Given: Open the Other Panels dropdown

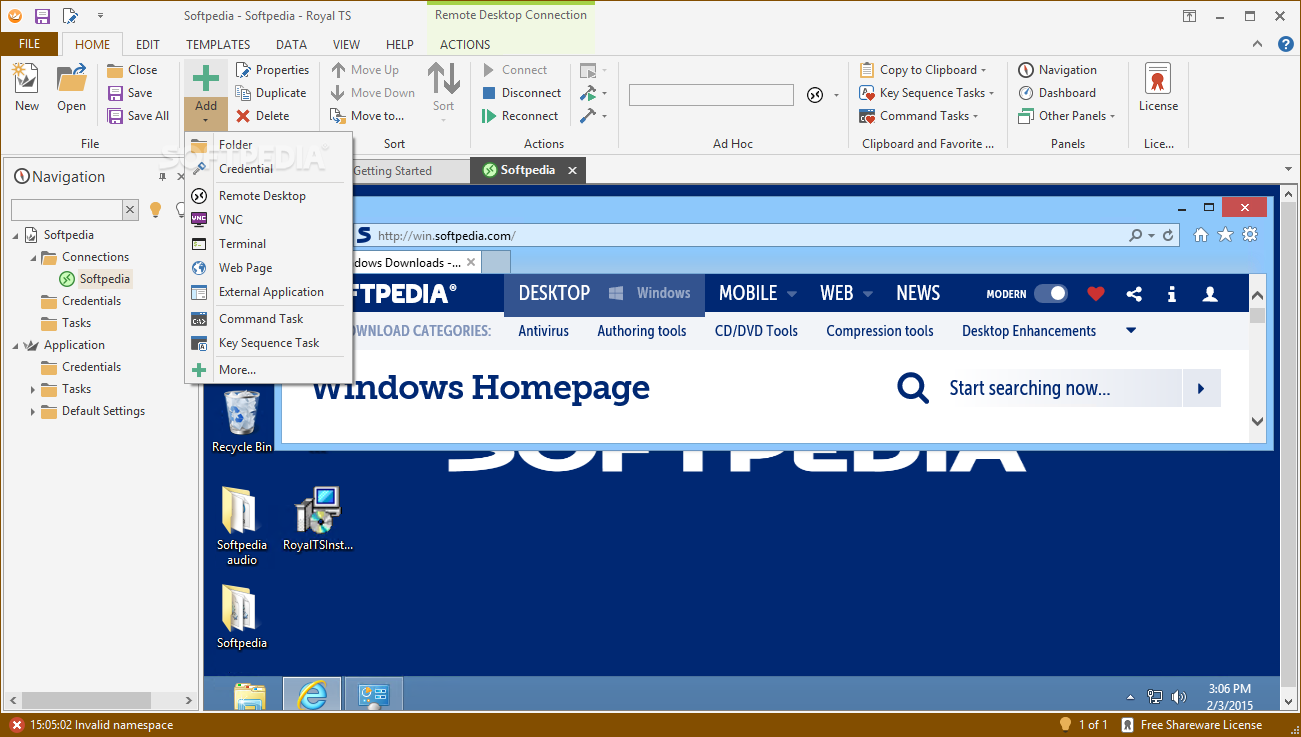Looking at the screenshot, I should [x=1112, y=116].
